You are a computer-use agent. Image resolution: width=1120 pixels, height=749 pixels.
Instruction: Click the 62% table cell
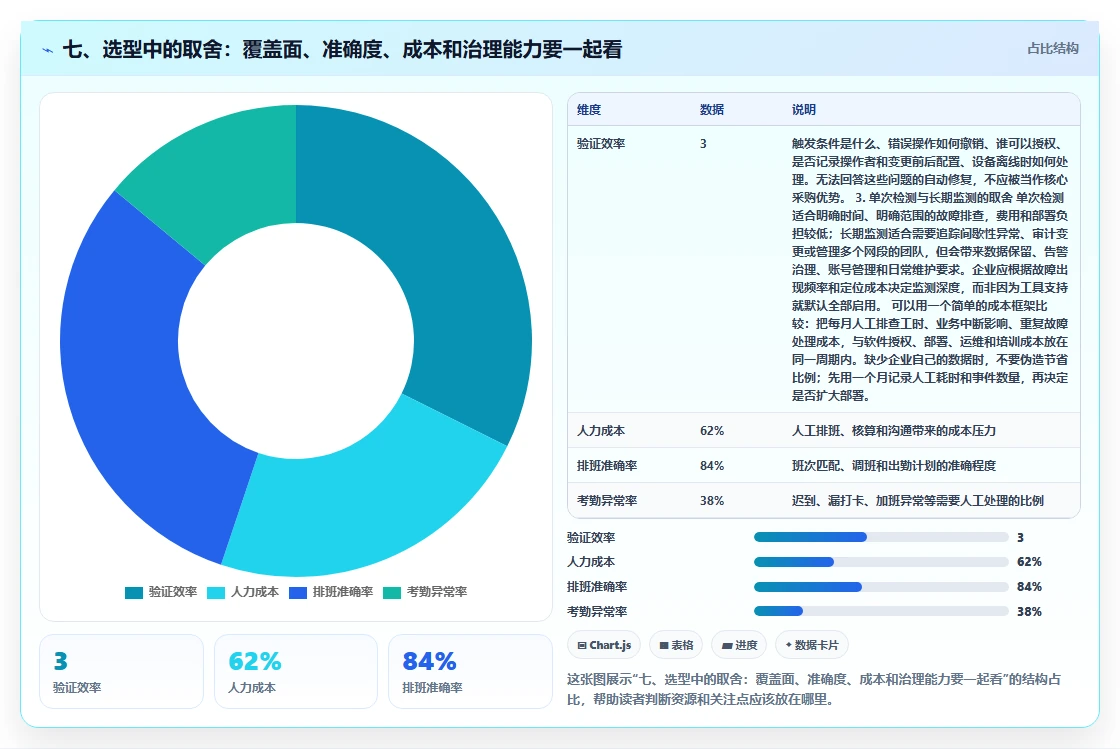tap(712, 431)
